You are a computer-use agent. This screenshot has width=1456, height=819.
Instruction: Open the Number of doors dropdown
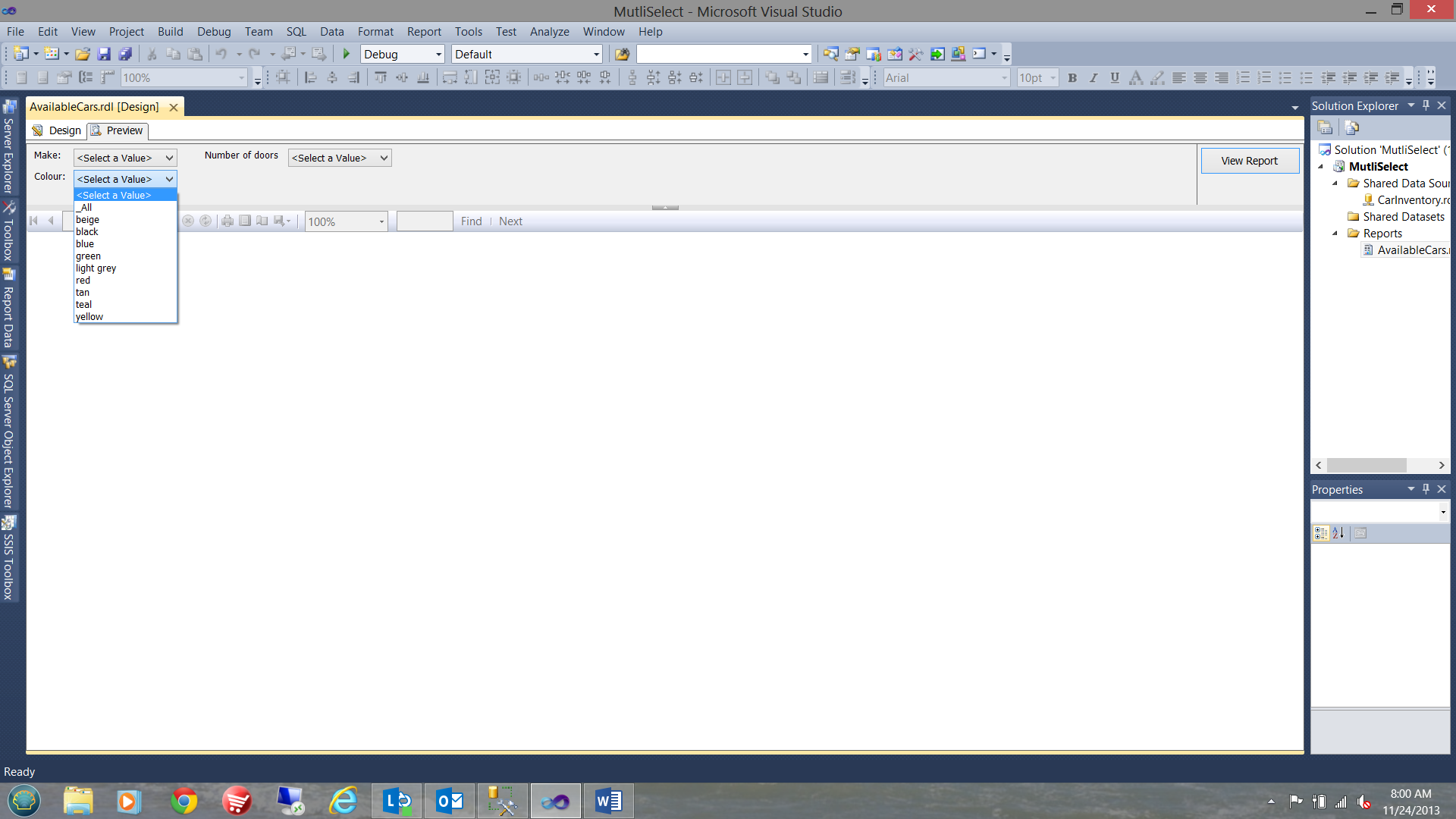340,158
